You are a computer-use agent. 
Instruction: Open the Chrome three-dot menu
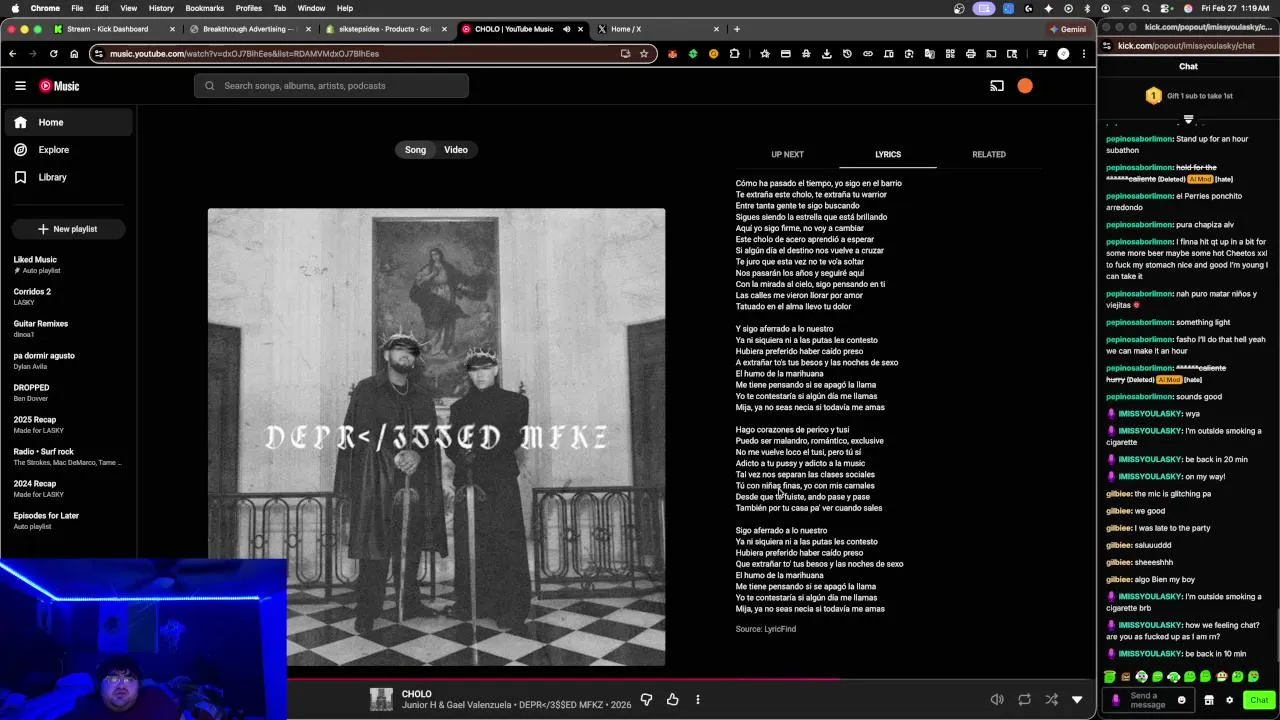pos(1084,54)
